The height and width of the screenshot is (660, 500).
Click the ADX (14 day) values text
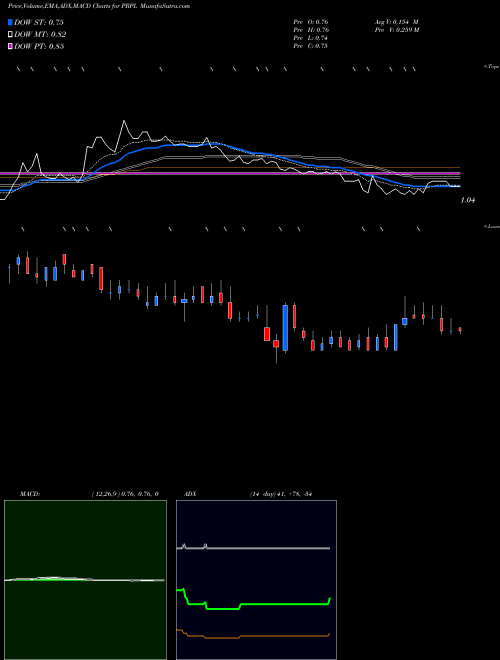point(280,494)
